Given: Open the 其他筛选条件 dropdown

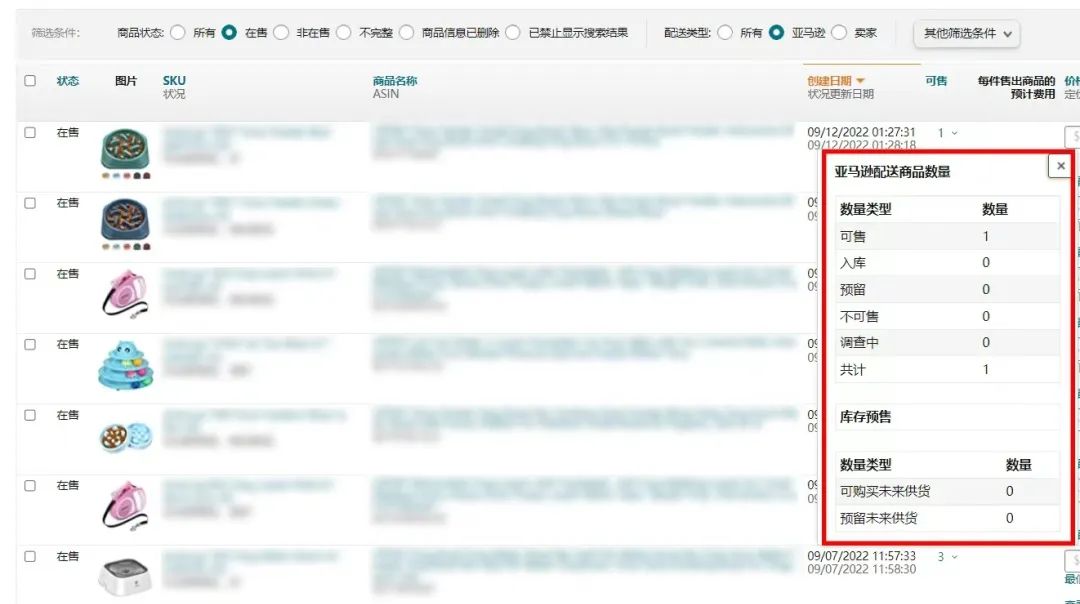Looking at the screenshot, I should [967, 33].
